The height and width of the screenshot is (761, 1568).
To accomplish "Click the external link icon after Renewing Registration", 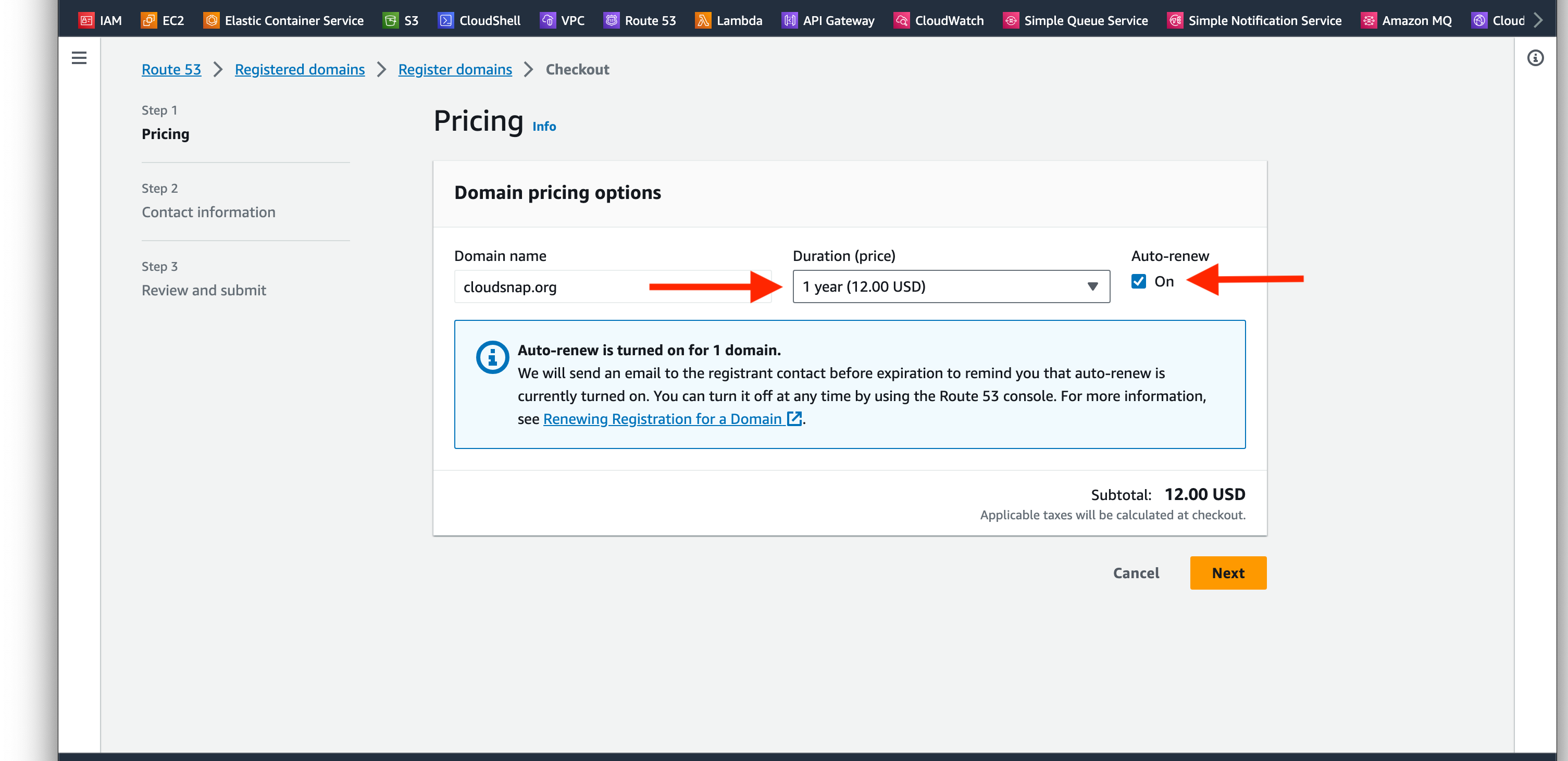I will pos(794,418).
